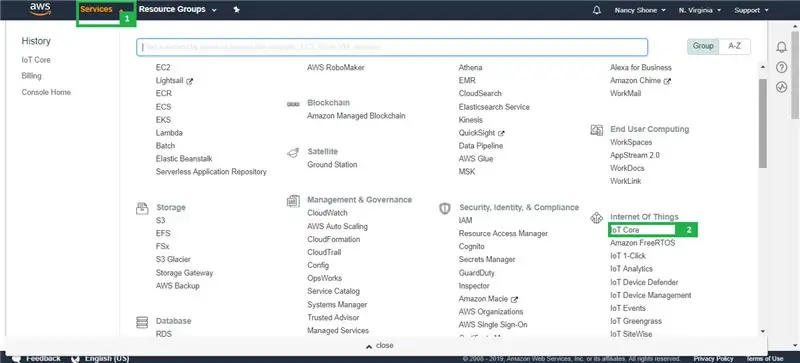The width and height of the screenshot is (800, 363).
Task: Click the right sidebar help question icon
Action: pyautogui.click(x=782, y=67)
